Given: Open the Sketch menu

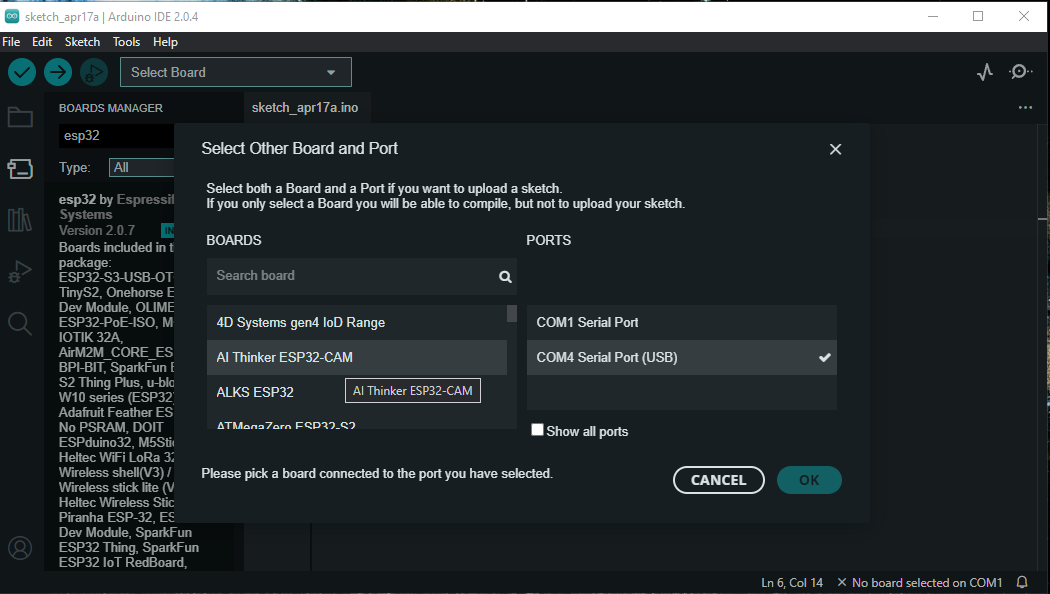Looking at the screenshot, I should tap(82, 42).
